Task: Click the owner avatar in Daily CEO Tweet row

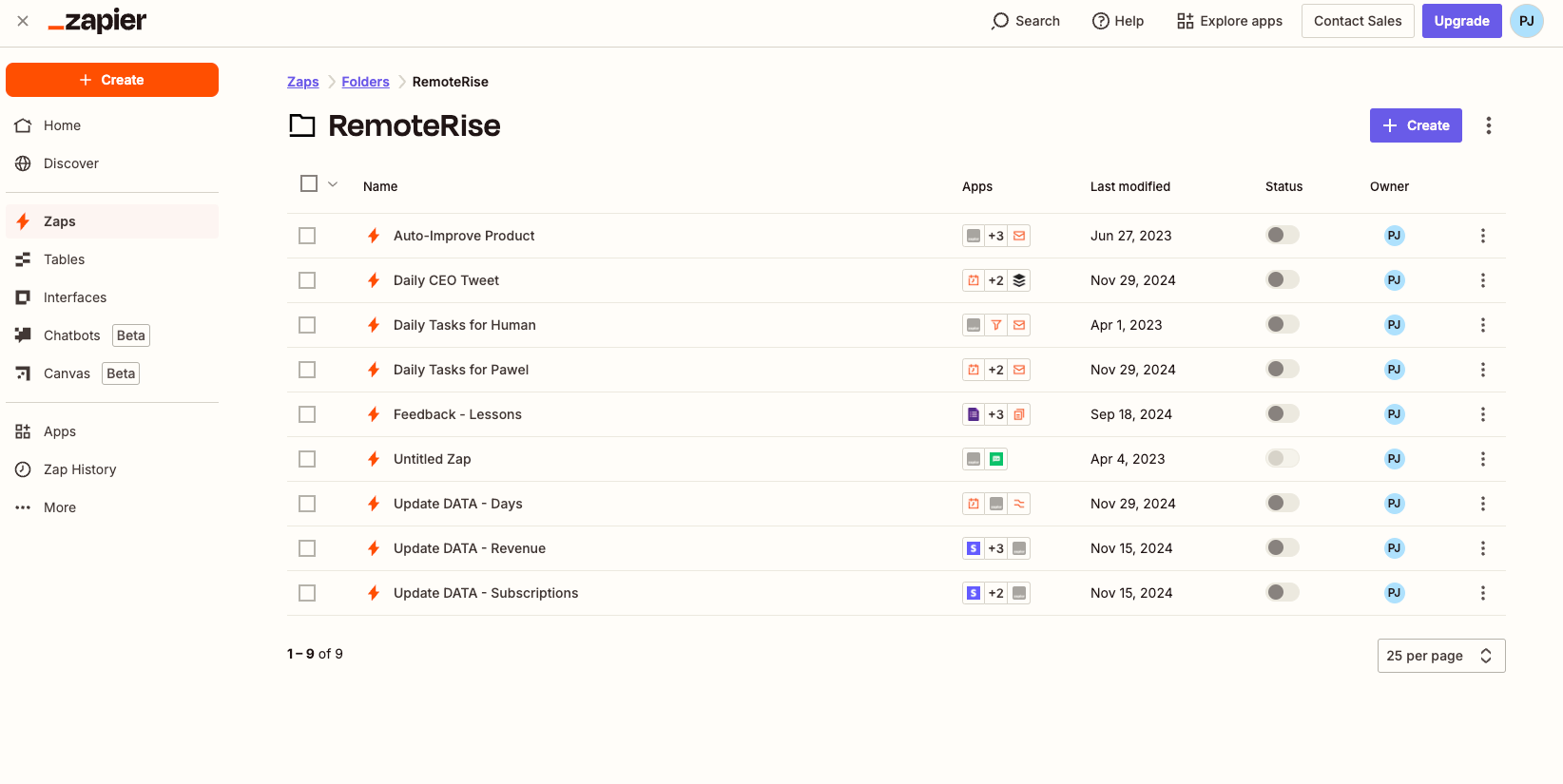Action: [x=1394, y=280]
